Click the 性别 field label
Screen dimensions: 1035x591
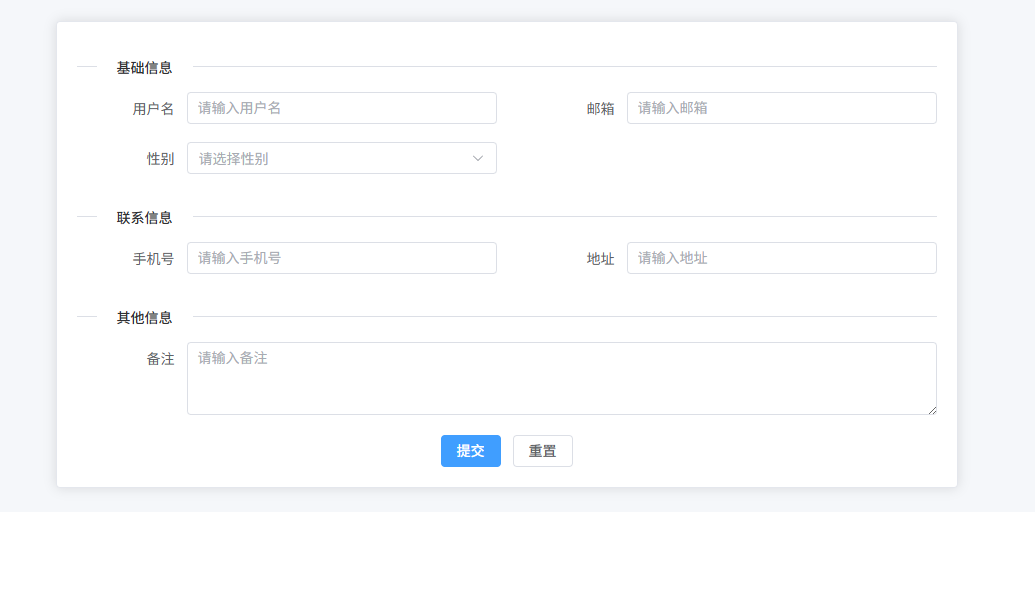coord(160,159)
